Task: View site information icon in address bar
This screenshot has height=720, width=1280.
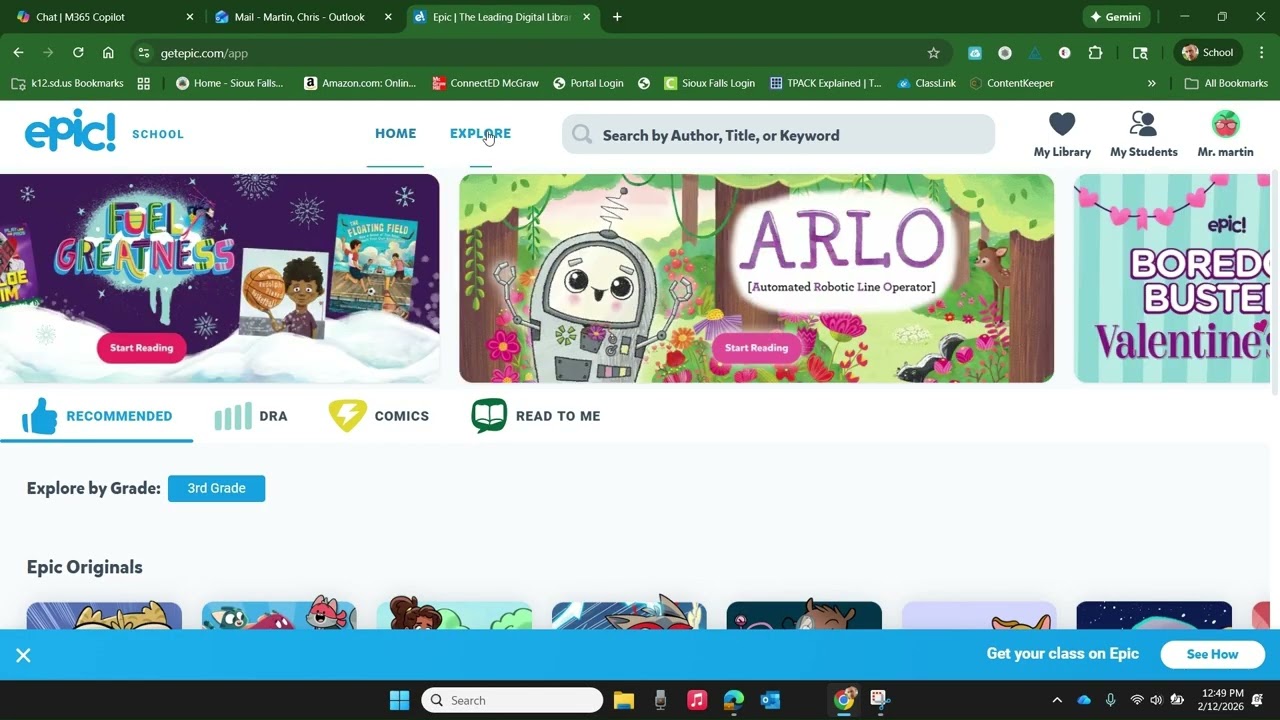Action: [144, 53]
